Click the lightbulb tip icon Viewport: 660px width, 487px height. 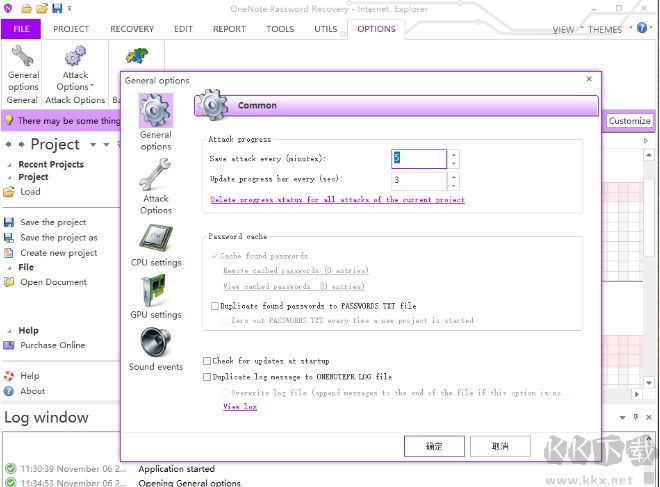(x=9, y=120)
